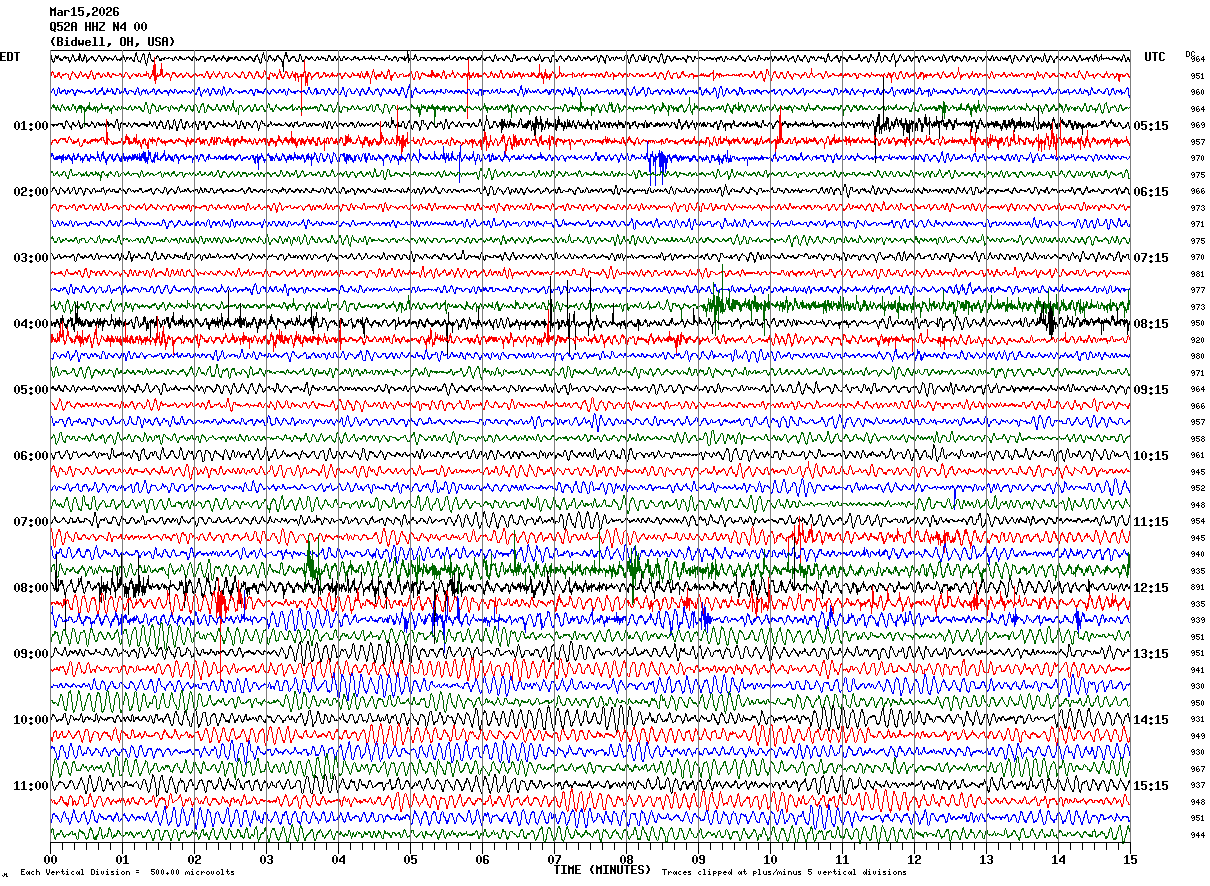This screenshot has width=1210, height=886.
Task: Click the 07 minute tick label
Action: pos(554,859)
